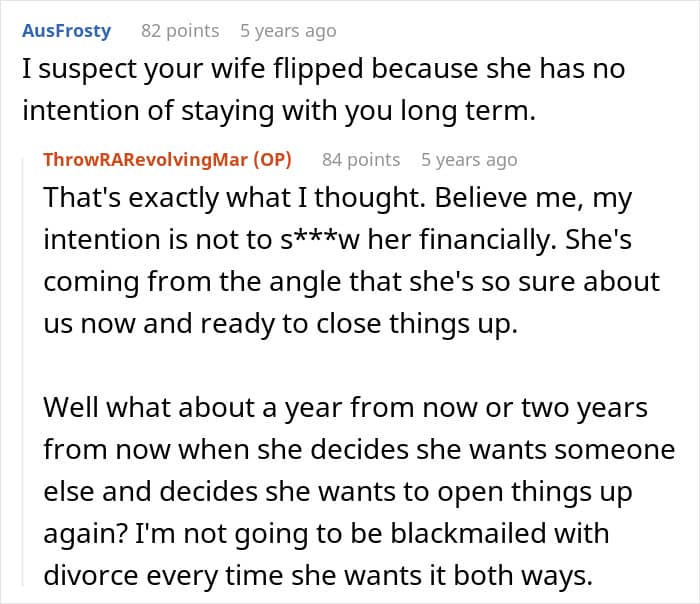This screenshot has width=700, height=604.
Task: Click the OP reply's "5 years ago" timestamp
Action: 469,159
